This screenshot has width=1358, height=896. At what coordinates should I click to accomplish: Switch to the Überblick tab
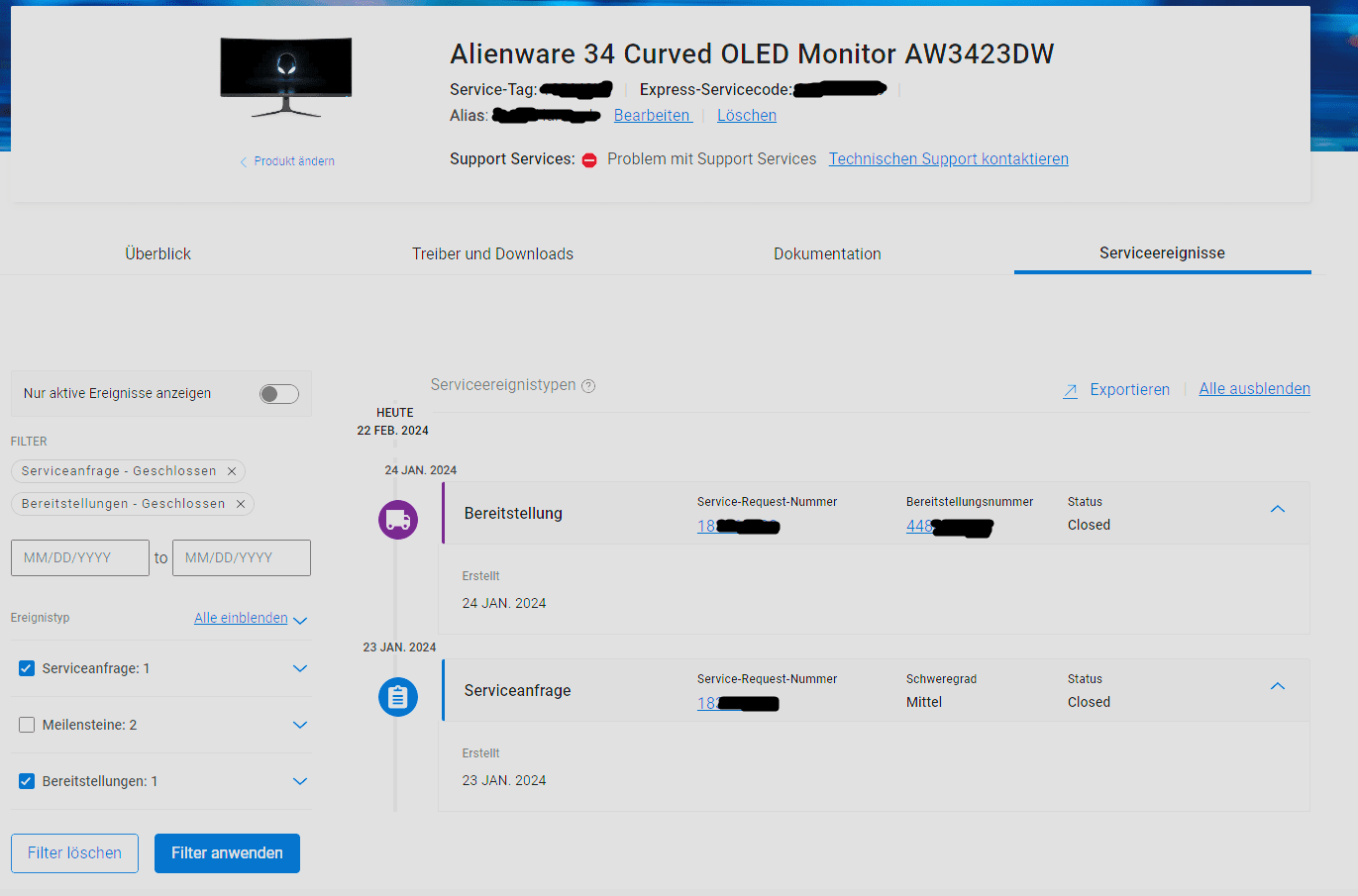point(158,253)
